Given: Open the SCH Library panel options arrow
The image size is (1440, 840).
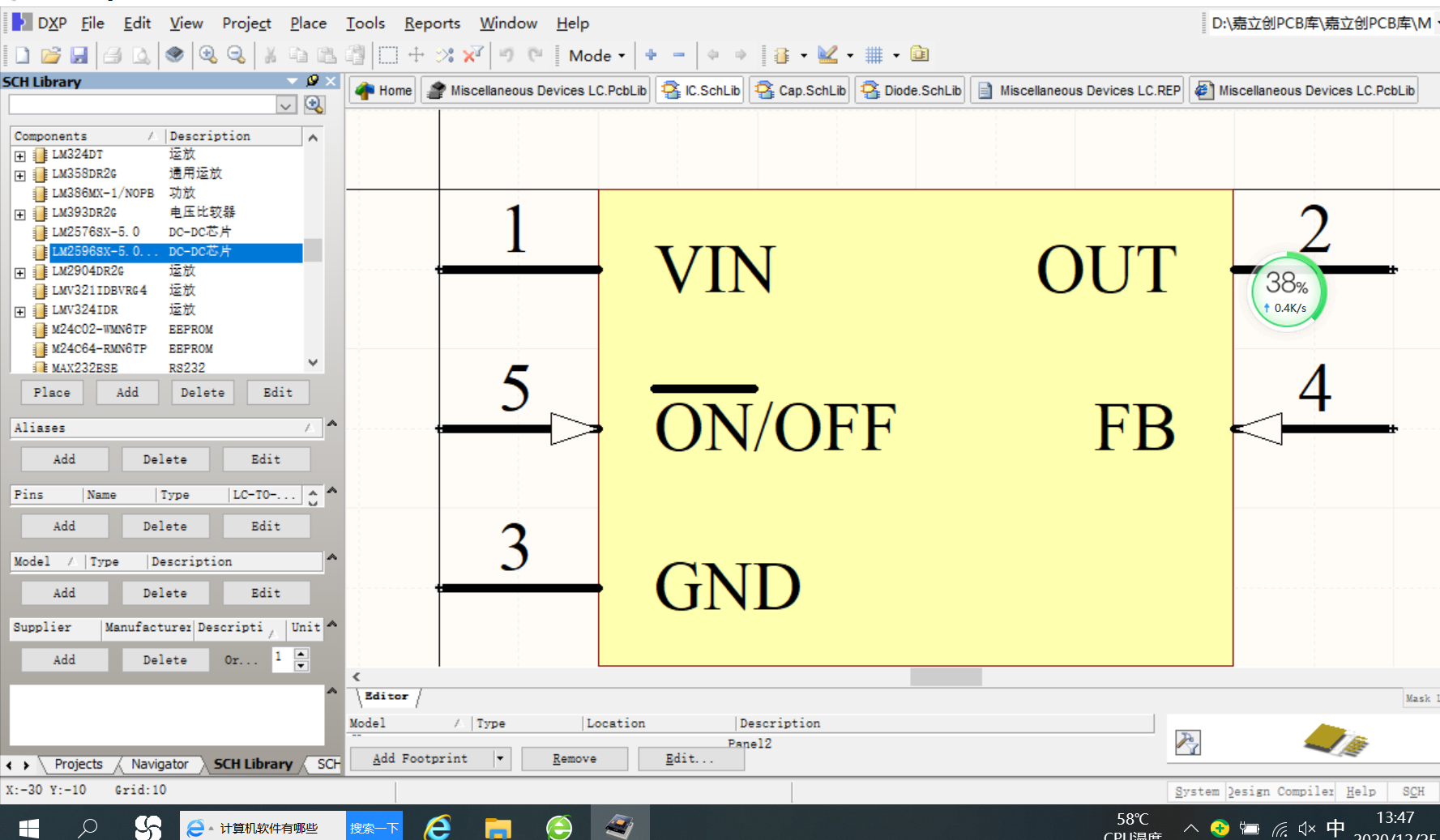Looking at the screenshot, I should click(293, 81).
